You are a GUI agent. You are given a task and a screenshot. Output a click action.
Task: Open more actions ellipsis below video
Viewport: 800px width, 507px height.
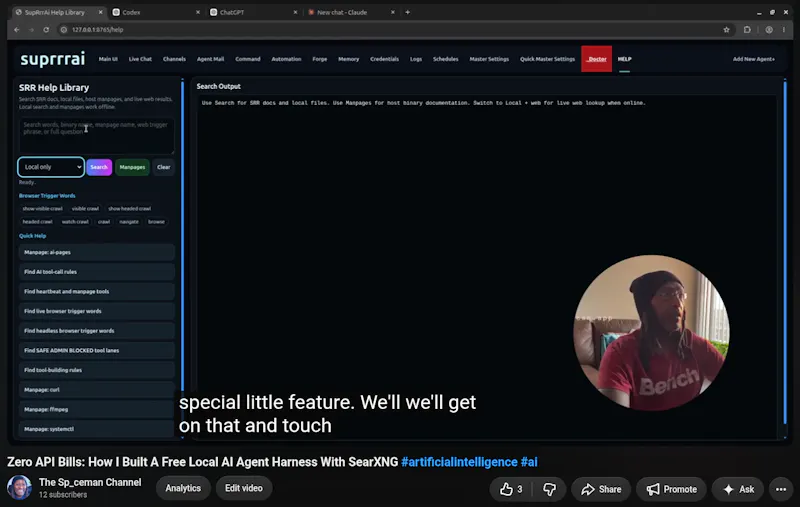tap(781, 489)
